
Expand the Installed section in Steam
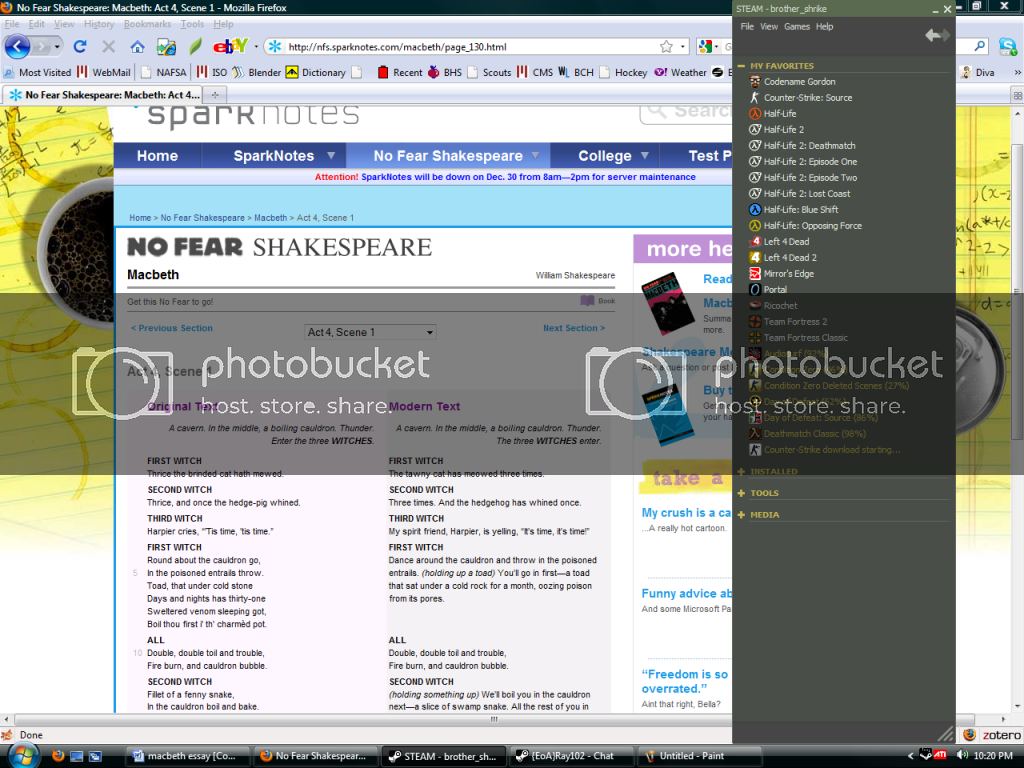click(741, 472)
